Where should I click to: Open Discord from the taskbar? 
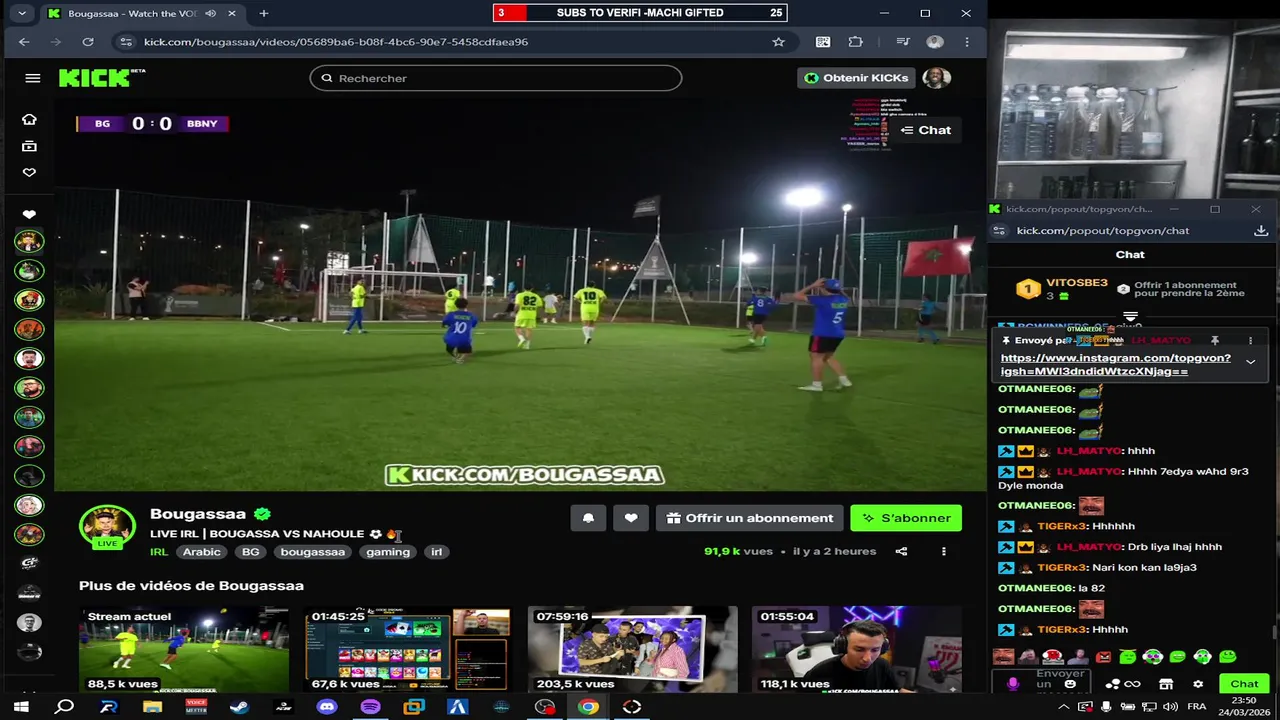(326, 707)
